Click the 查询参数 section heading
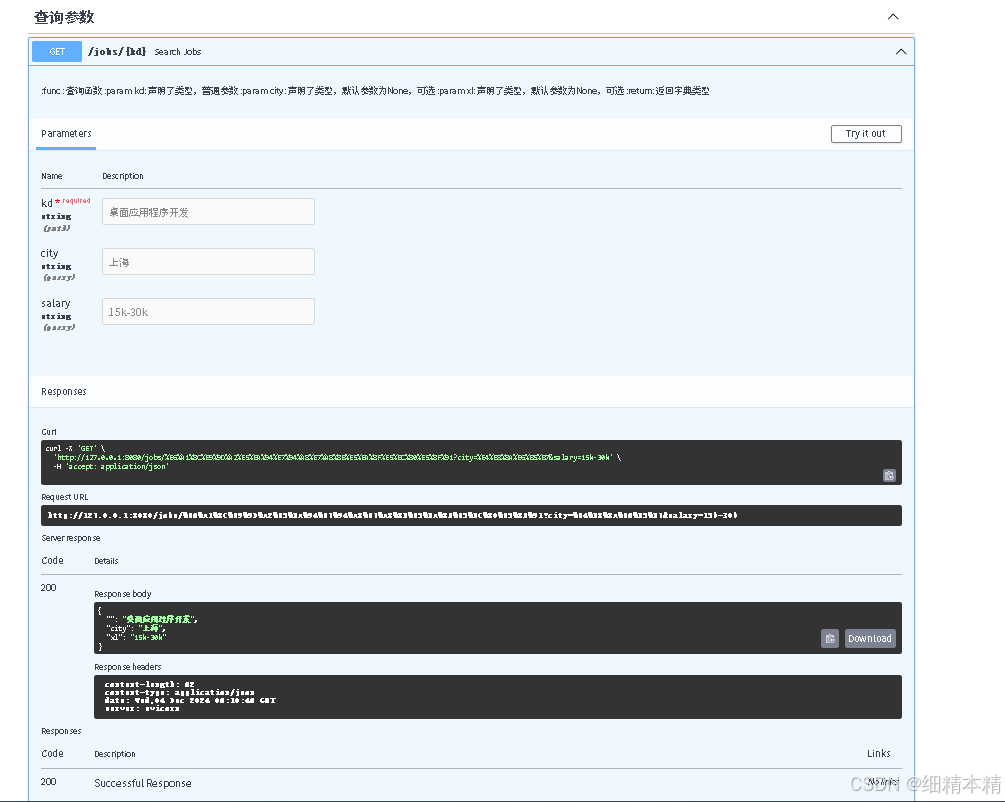Viewport: 1005px width, 802px height. tap(64, 17)
